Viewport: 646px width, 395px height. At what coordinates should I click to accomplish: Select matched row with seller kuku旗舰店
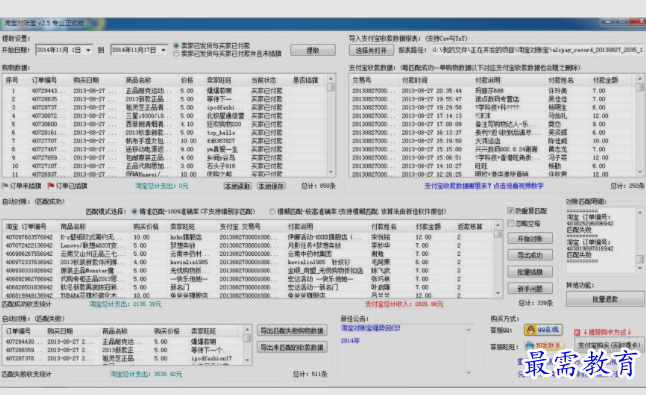[x=248, y=237]
